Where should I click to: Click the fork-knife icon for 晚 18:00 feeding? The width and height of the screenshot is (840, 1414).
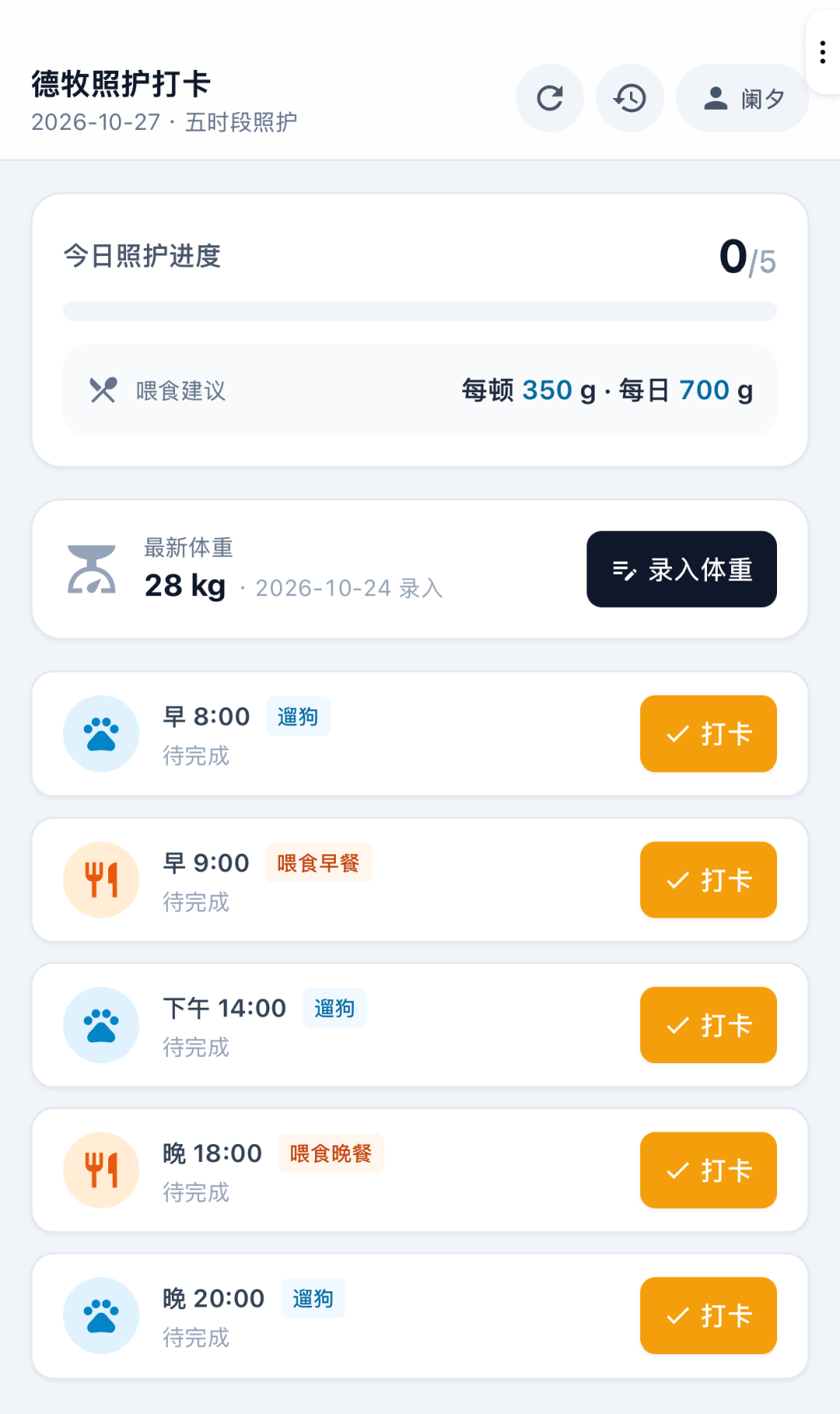click(x=101, y=1170)
